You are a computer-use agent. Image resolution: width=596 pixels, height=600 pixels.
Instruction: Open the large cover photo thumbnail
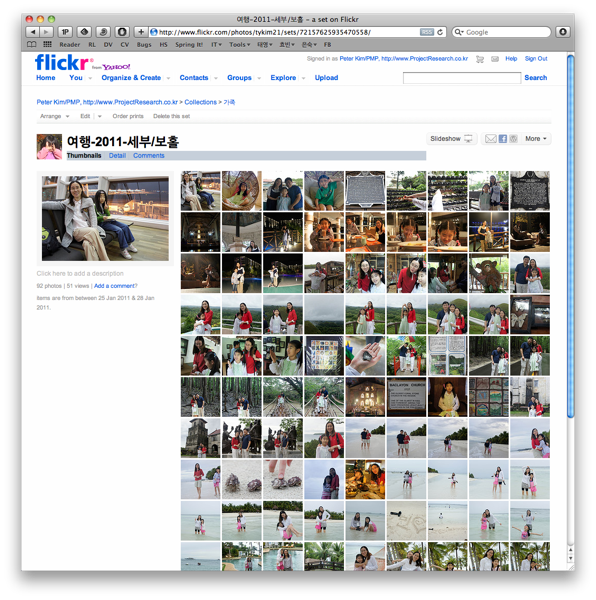[105, 218]
